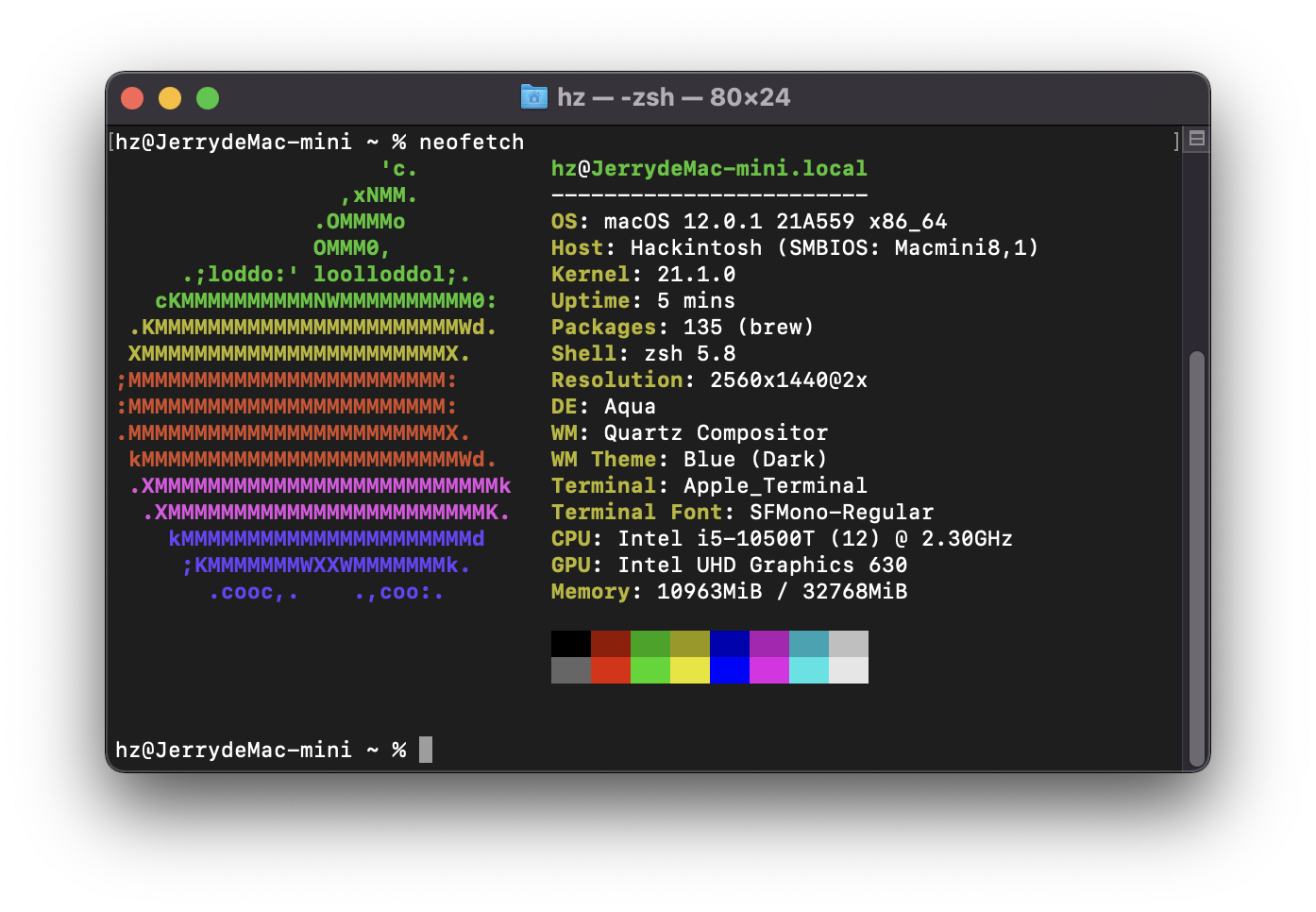Image resolution: width=1316 pixels, height=912 pixels.
Task: Click the magenta color block in bottom row
Action: click(769, 670)
